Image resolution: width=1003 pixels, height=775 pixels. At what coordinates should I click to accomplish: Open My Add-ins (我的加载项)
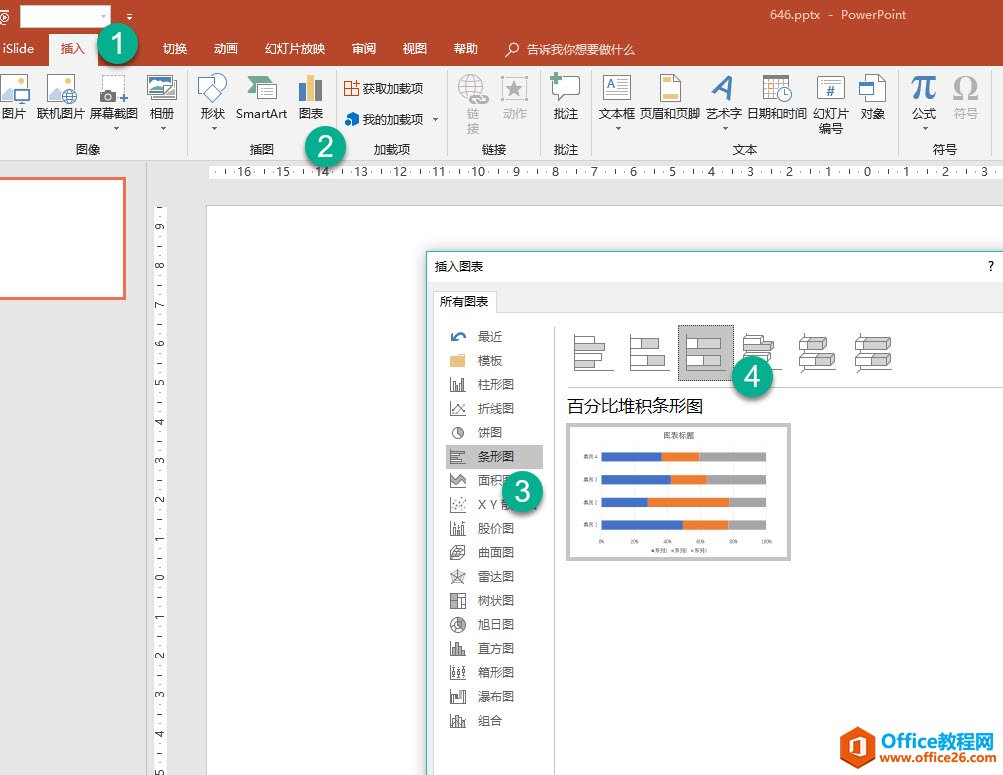click(x=384, y=120)
